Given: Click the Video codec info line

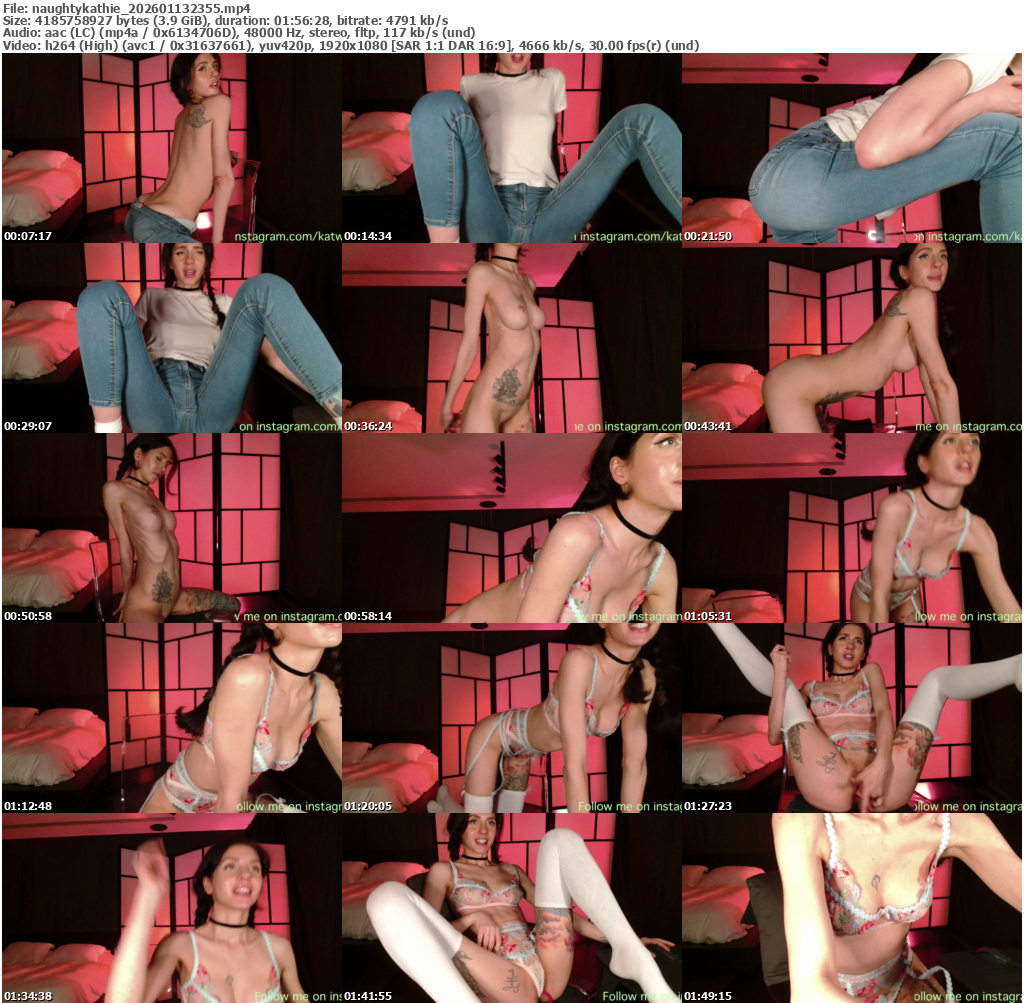Looking at the screenshot, I should [x=350, y=45].
